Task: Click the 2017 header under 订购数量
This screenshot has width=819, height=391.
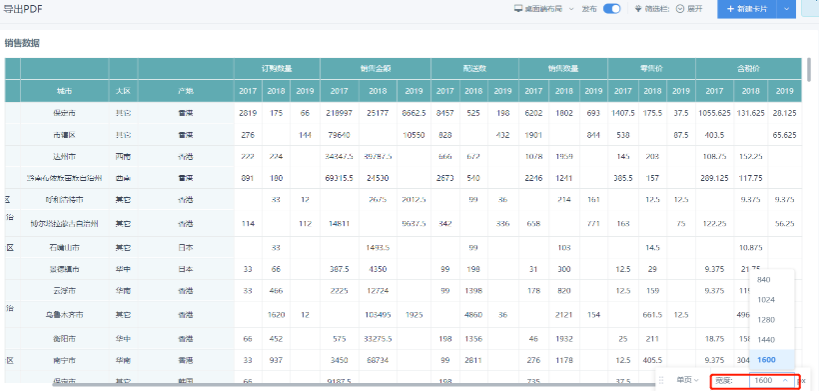Action: (x=248, y=91)
